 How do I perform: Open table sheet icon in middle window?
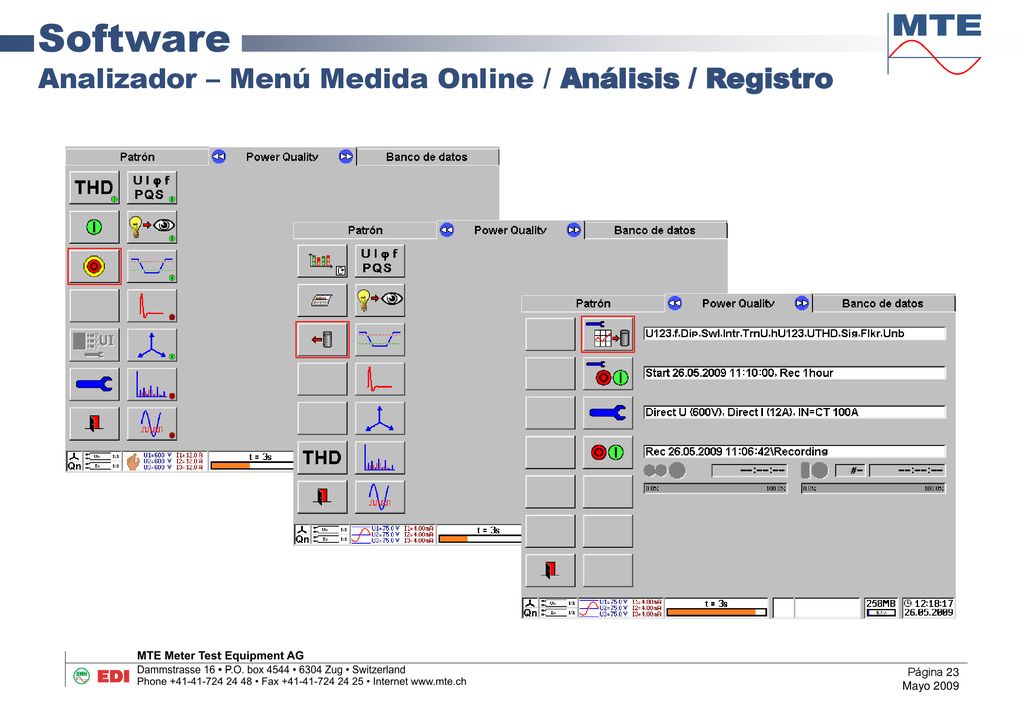click(x=323, y=300)
